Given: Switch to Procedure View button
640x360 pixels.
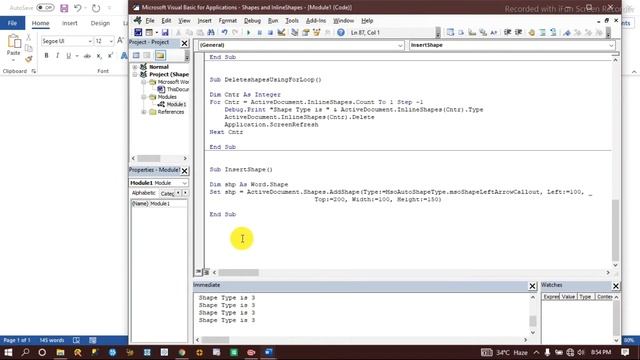Looking at the screenshot, I should pos(198,272).
